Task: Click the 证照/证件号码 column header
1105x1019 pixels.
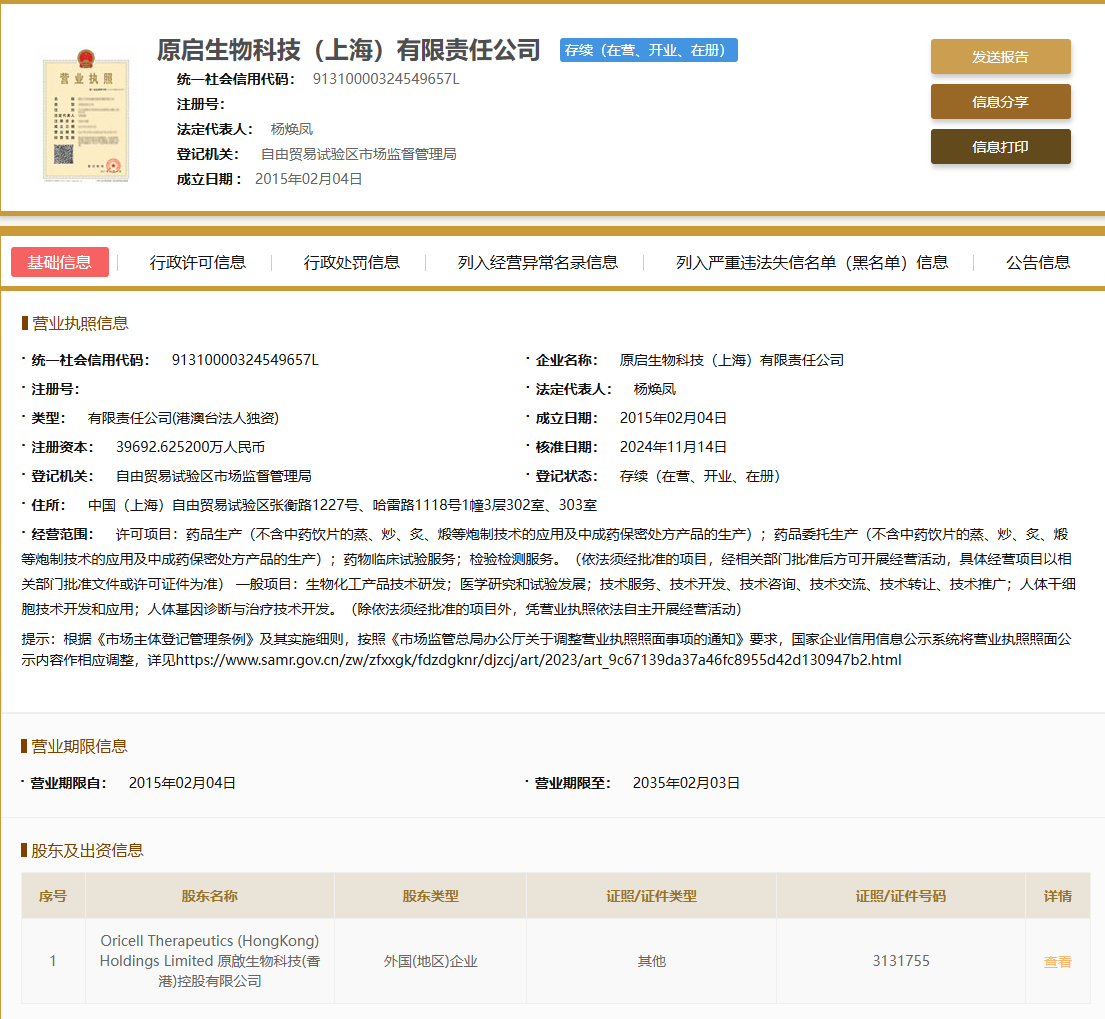Action: click(x=901, y=896)
